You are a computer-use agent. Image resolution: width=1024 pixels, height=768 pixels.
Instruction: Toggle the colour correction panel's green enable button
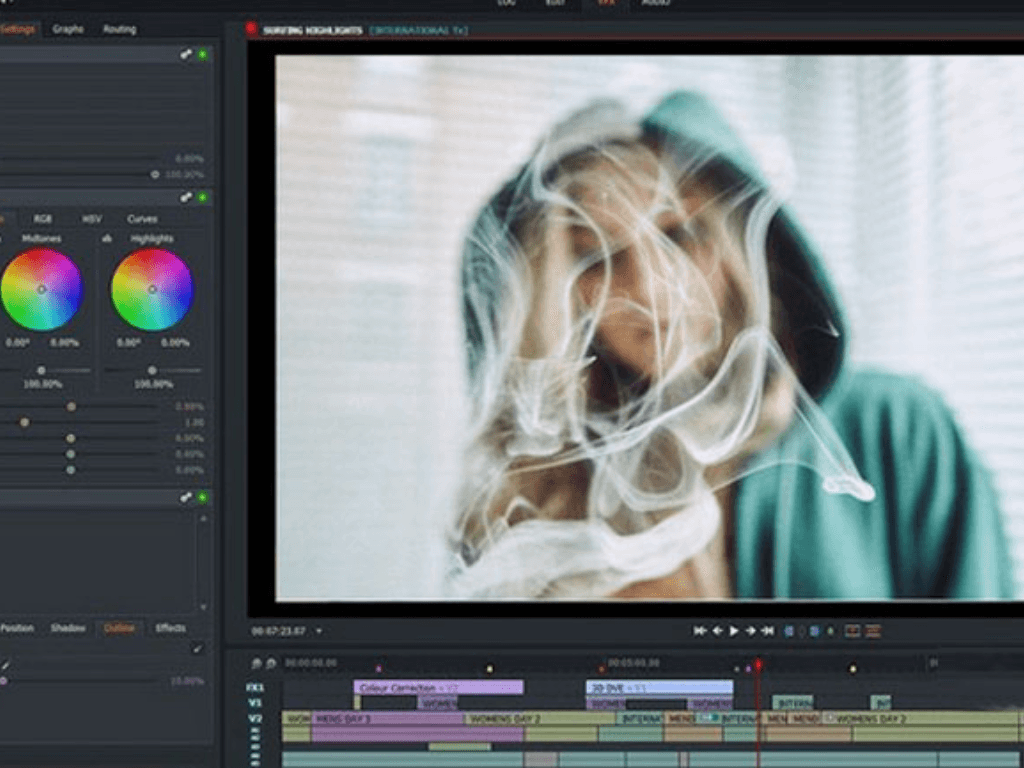tap(203, 198)
